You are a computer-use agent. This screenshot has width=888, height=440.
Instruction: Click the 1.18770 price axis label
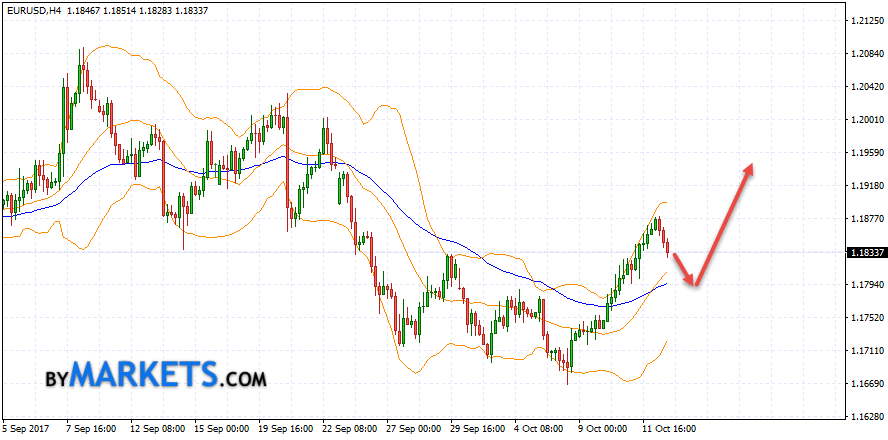862,219
